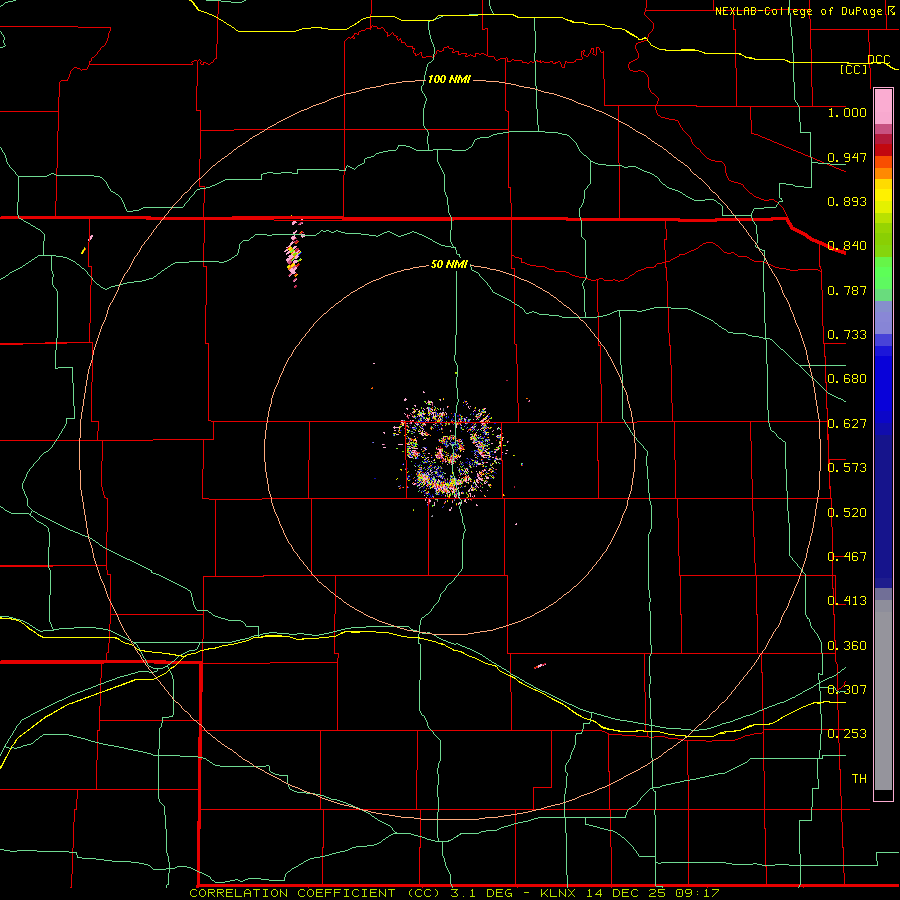The width and height of the screenshot is (900, 900).
Task: Select the 0.360 scale value
Action: pyautogui.click(x=847, y=646)
